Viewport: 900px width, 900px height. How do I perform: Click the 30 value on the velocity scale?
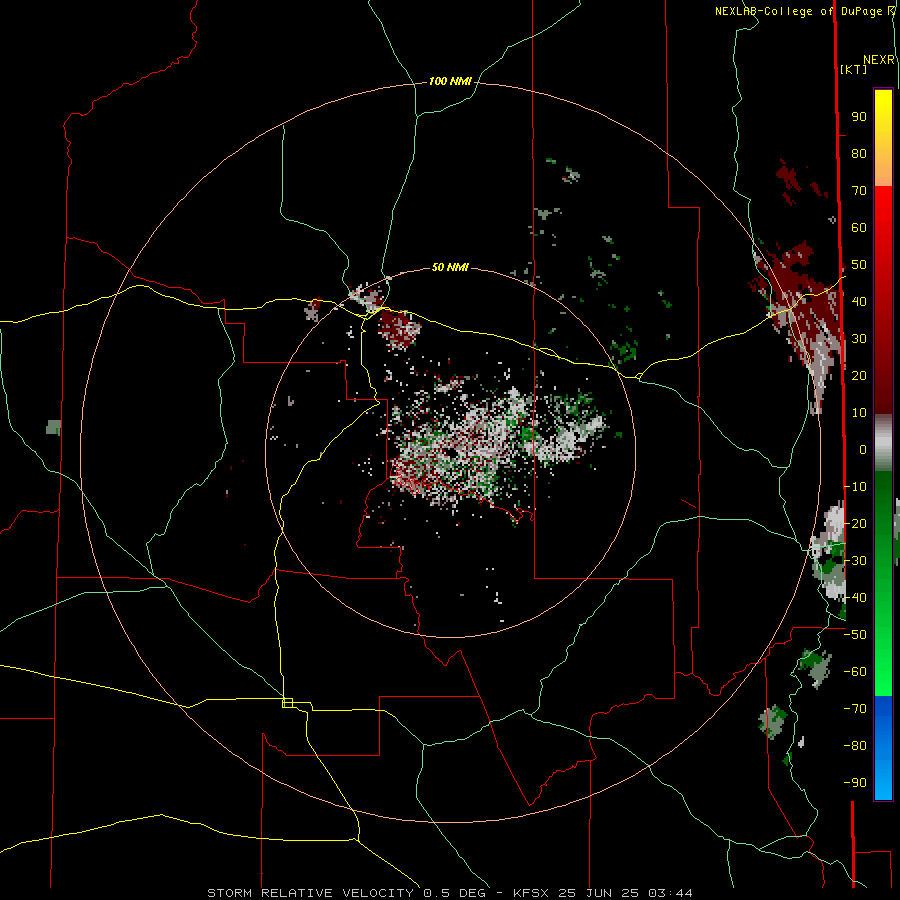(x=859, y=339)
